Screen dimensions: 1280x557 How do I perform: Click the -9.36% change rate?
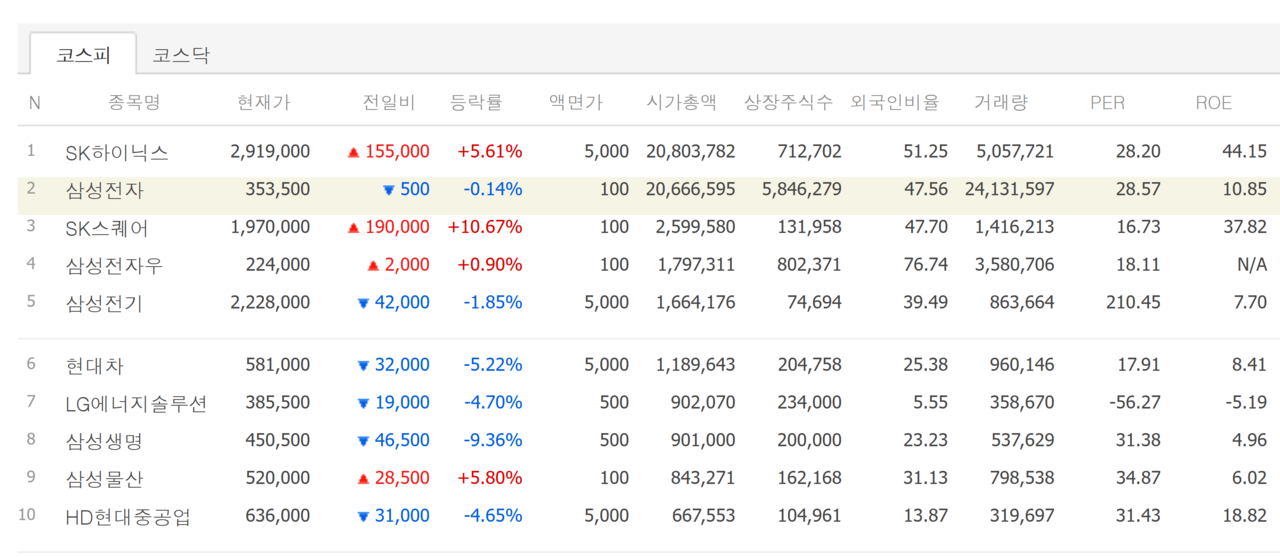[x=493, y=441]
